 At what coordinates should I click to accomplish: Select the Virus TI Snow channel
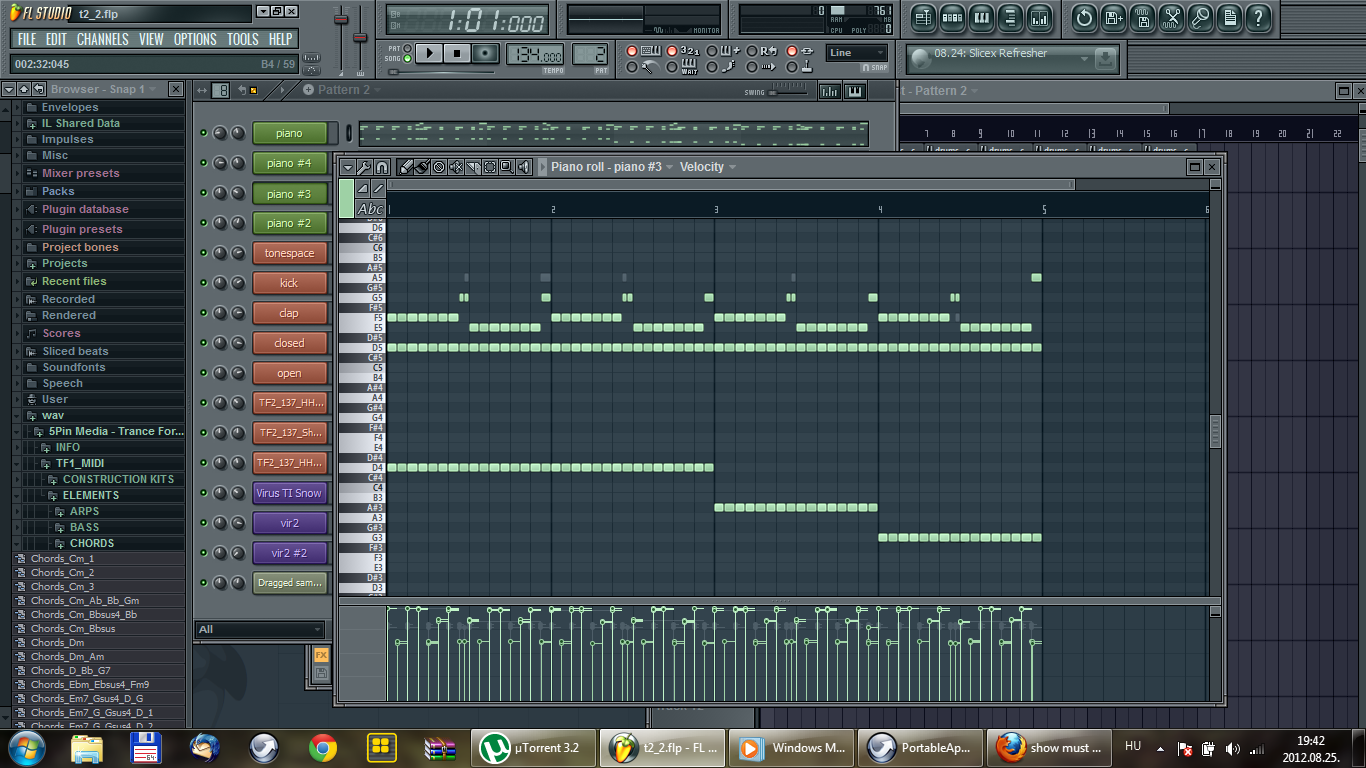click(290, 493)
